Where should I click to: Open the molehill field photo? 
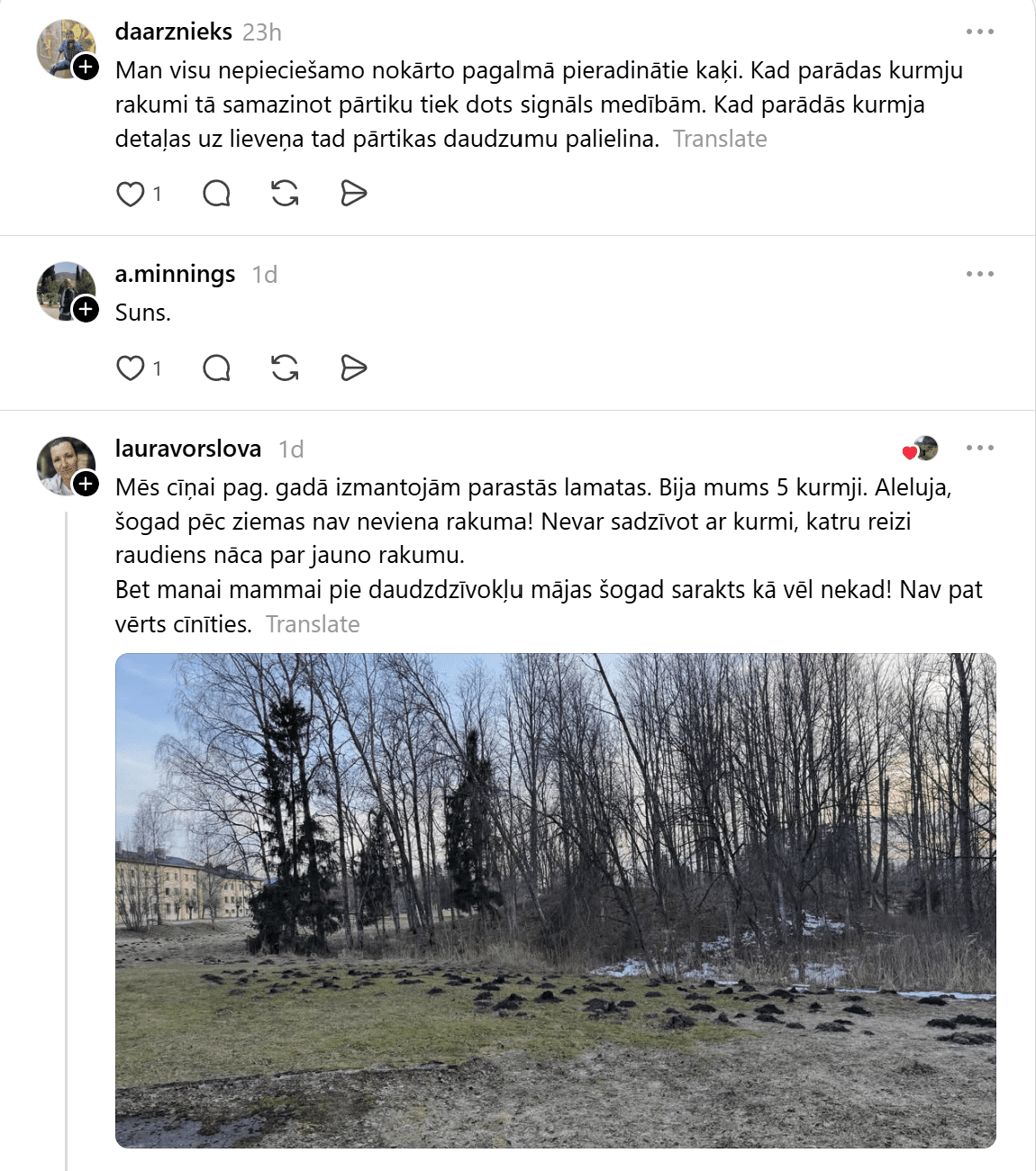click(556, 901)
